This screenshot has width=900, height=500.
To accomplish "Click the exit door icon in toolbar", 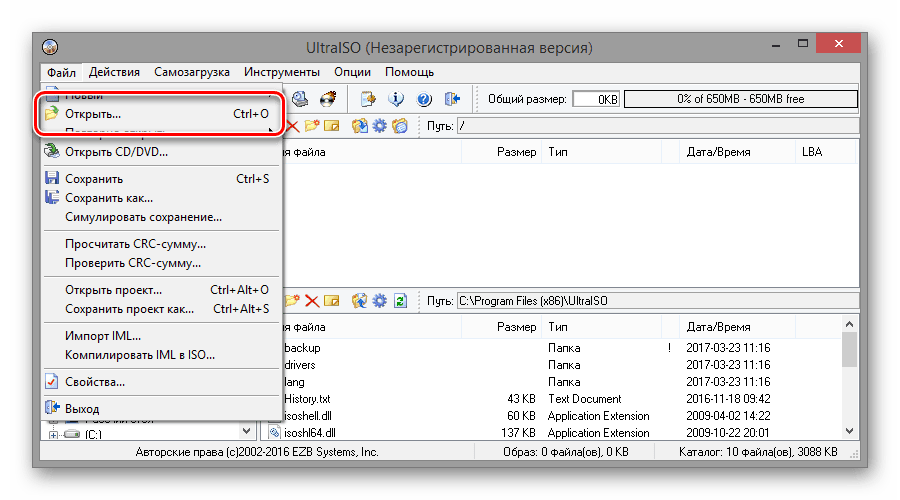I will [452, 99].
